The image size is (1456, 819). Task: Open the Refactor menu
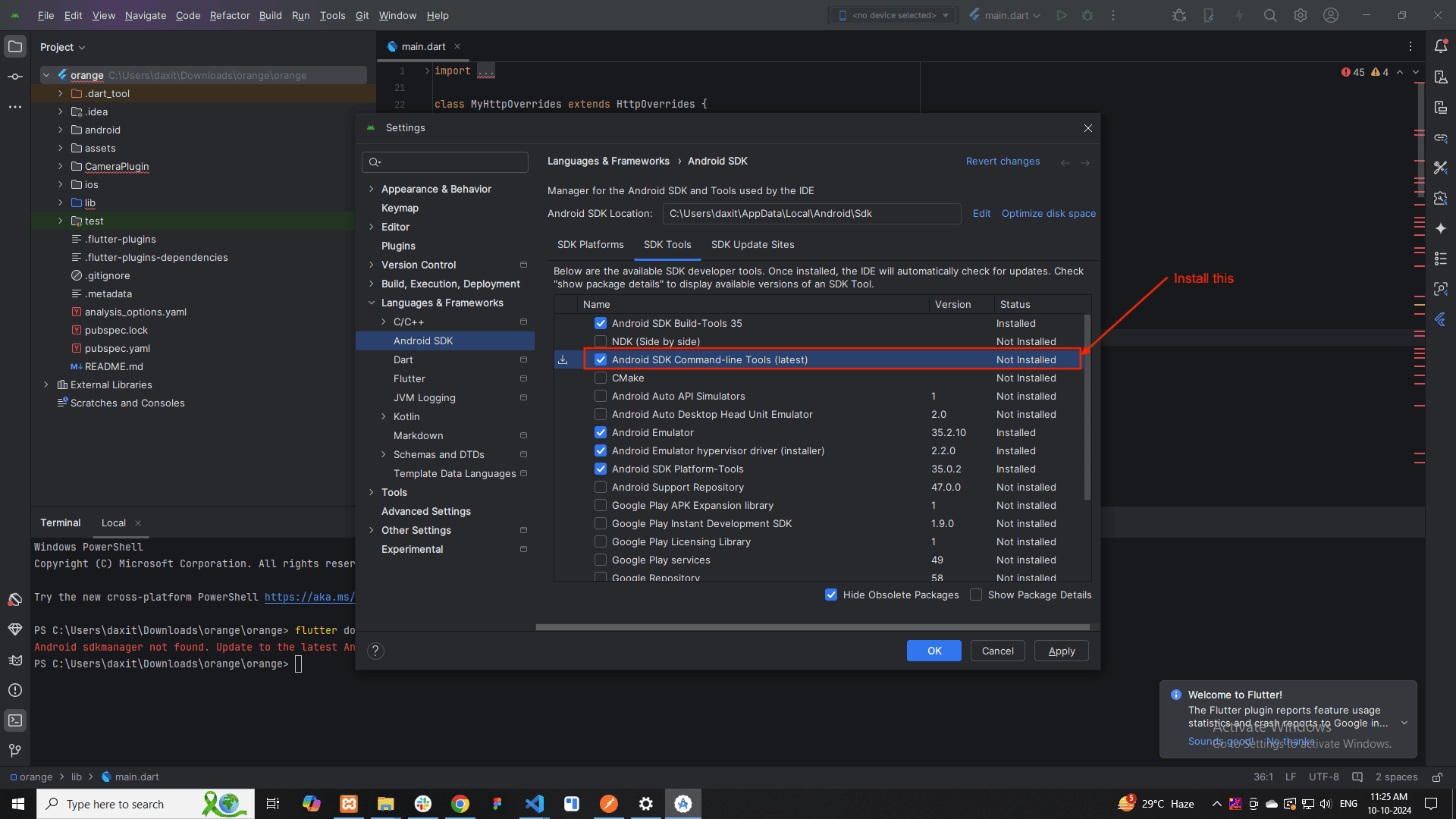click(x=229, y=15)
